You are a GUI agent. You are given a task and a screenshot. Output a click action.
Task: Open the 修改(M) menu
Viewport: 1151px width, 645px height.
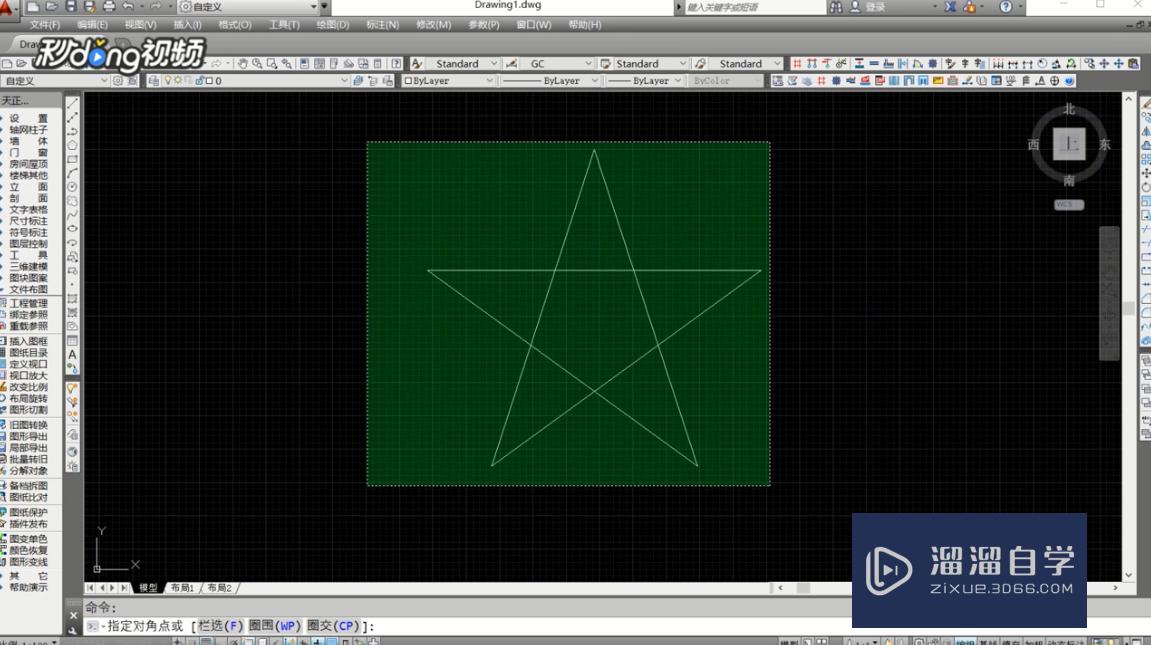coord(434,25)
